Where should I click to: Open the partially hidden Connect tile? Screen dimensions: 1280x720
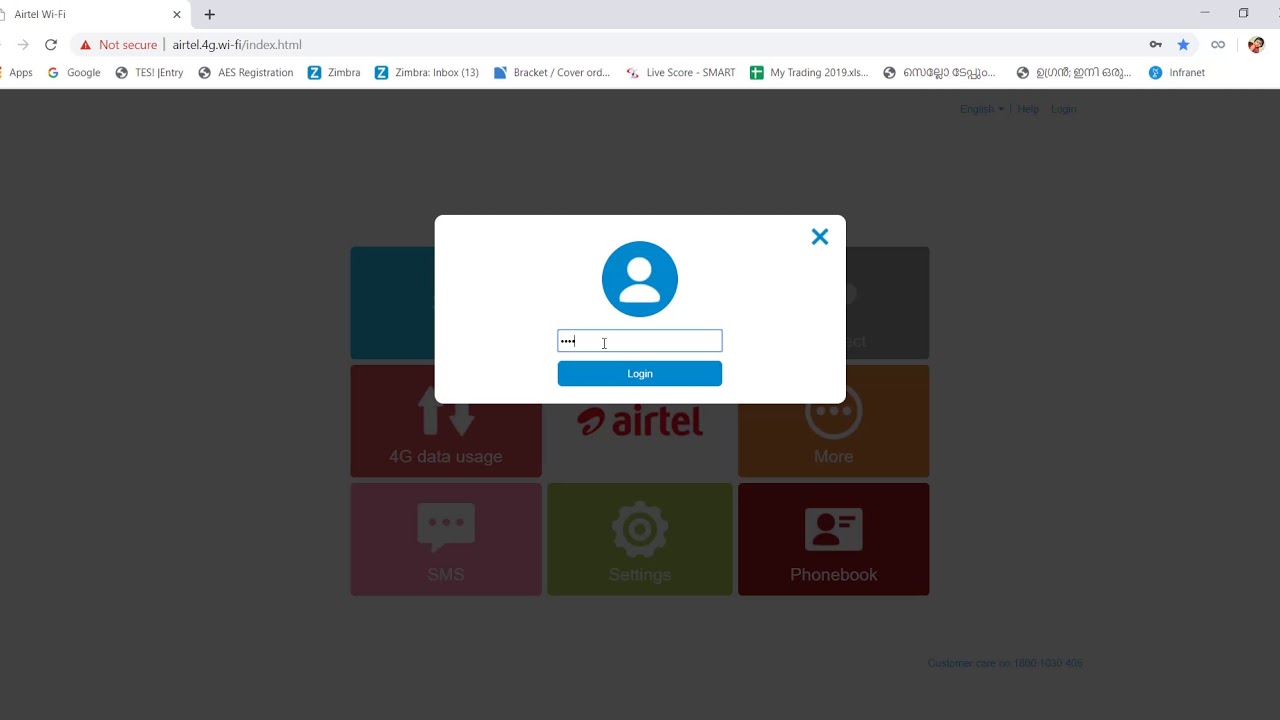click(888, 303)
